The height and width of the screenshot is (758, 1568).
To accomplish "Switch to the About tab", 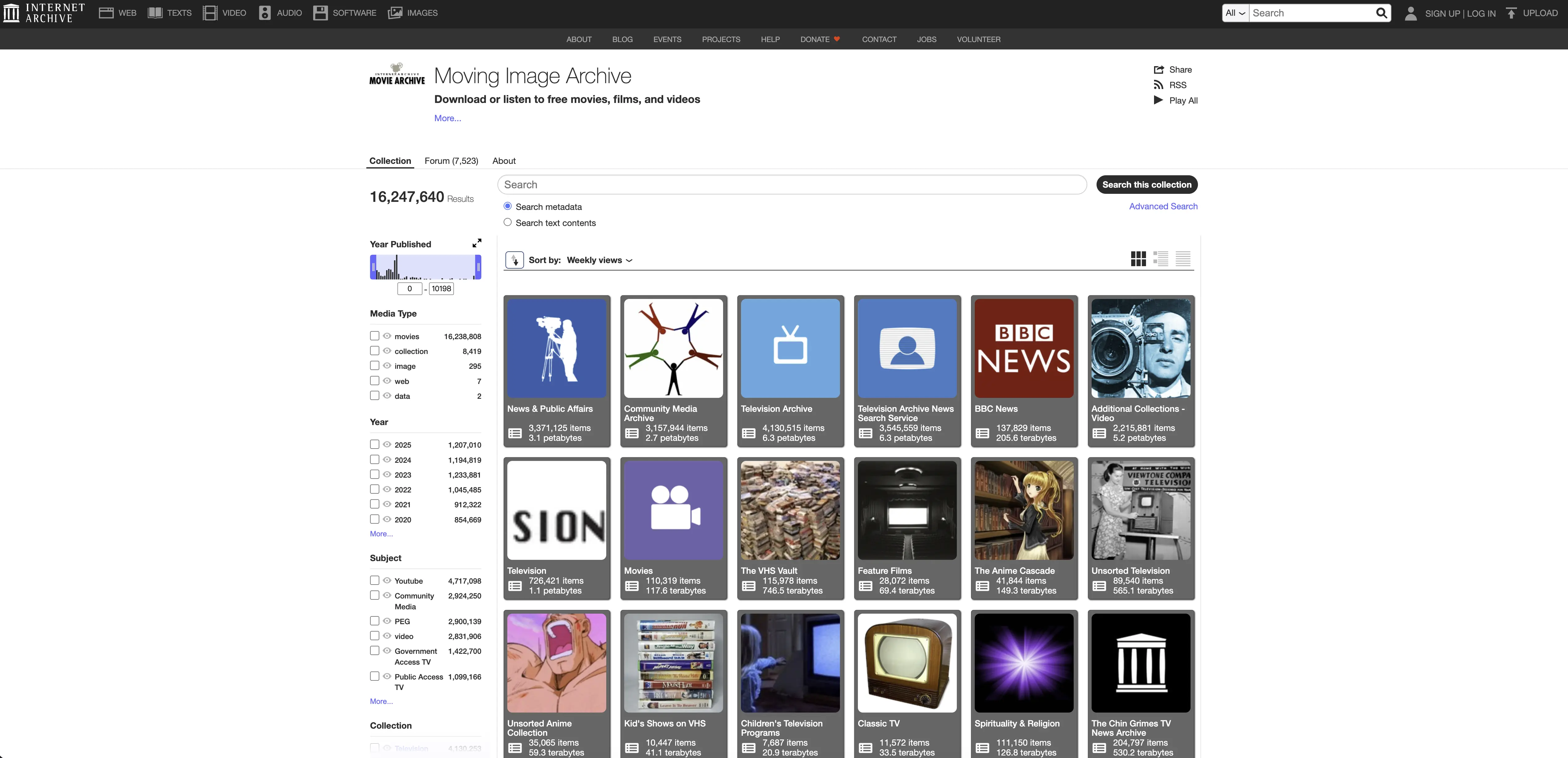I will tap(504, 161).
